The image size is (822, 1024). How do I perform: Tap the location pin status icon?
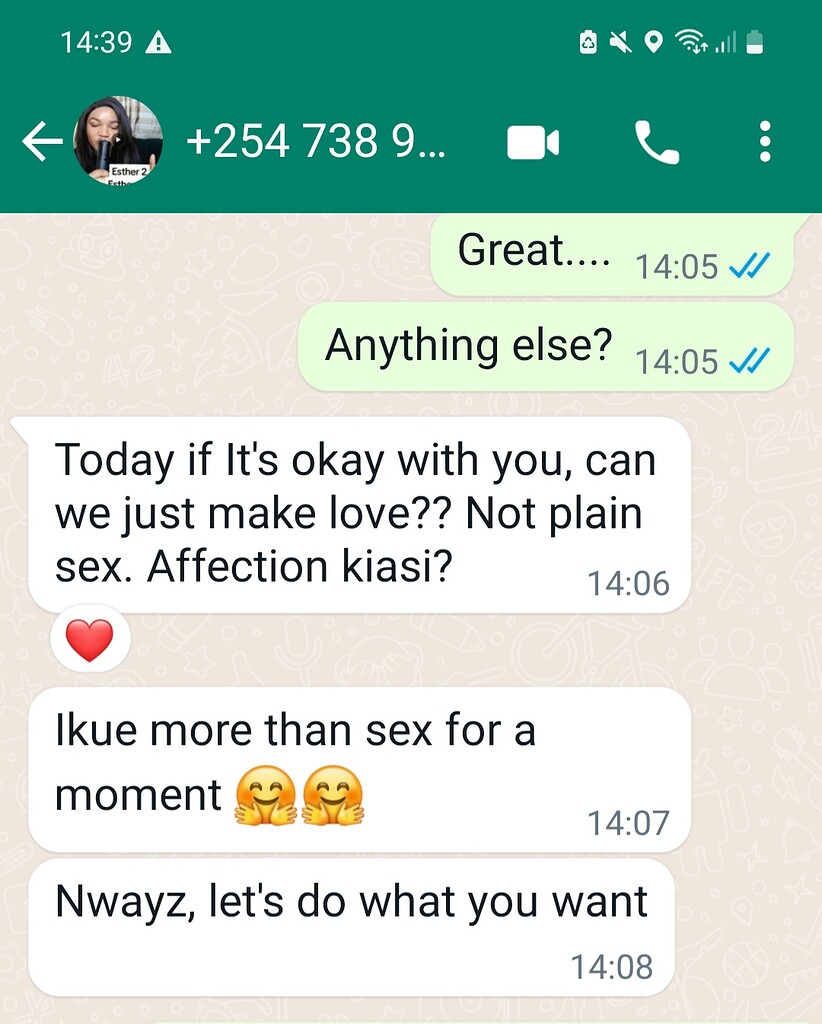point(653,42)
